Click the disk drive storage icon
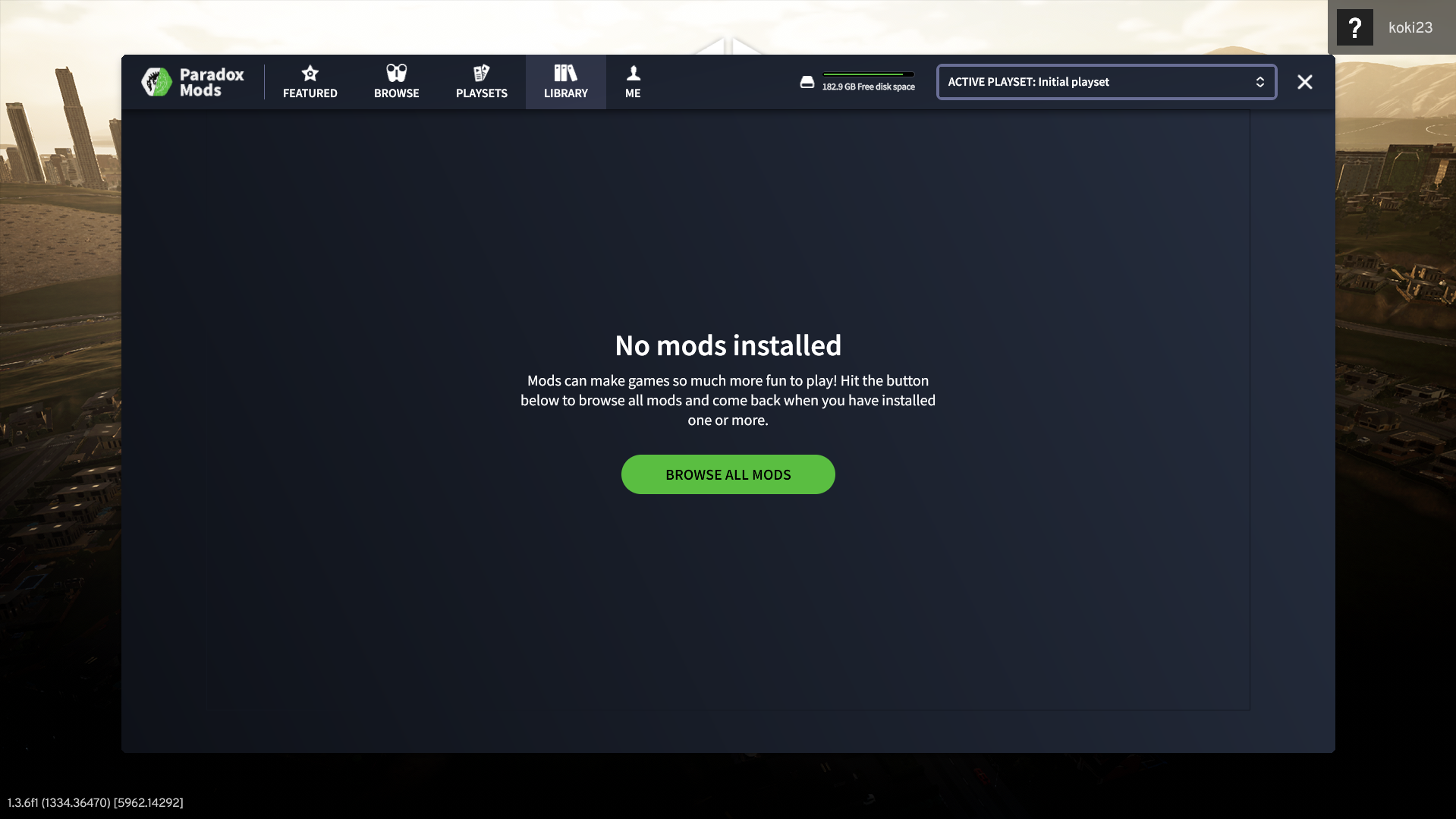 807,82
